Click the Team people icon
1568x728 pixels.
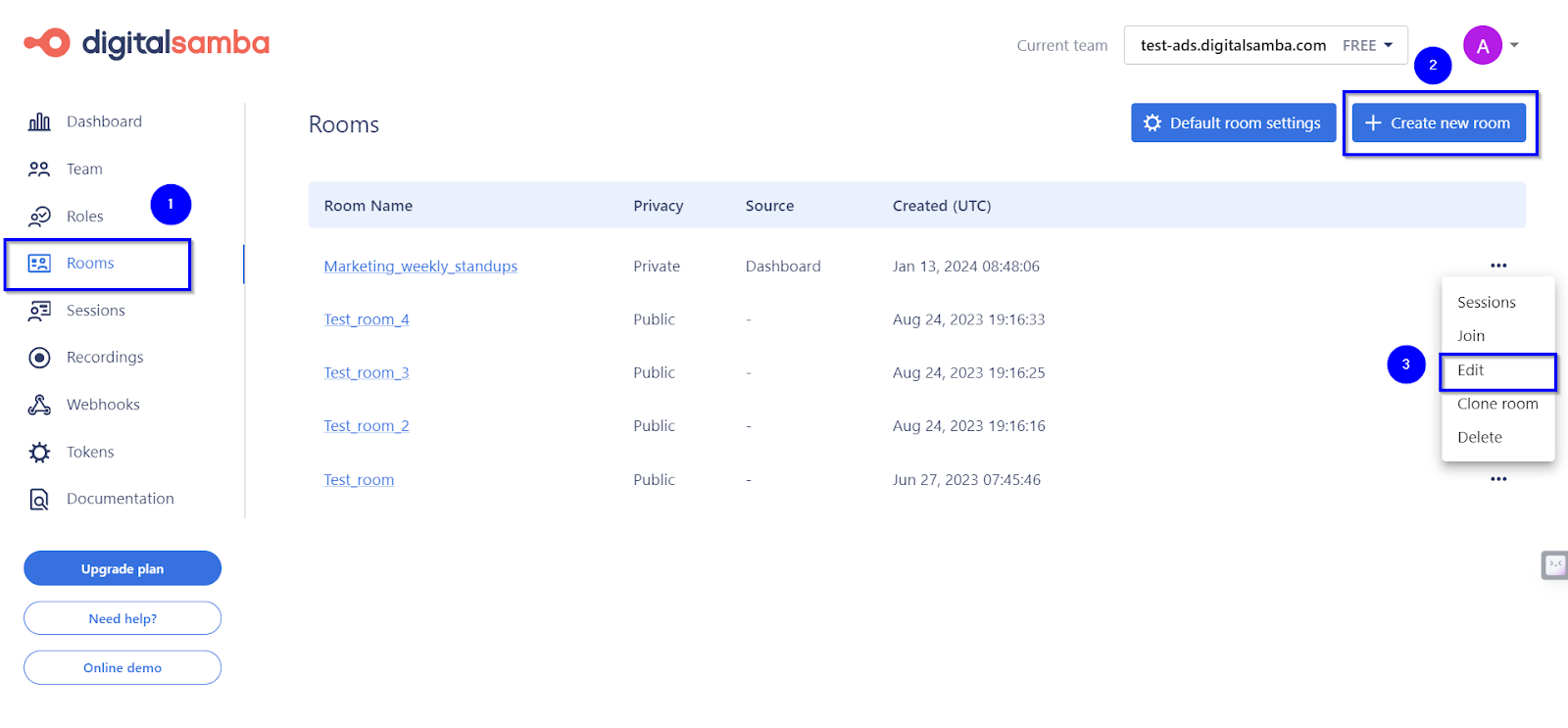coord(39,170)
